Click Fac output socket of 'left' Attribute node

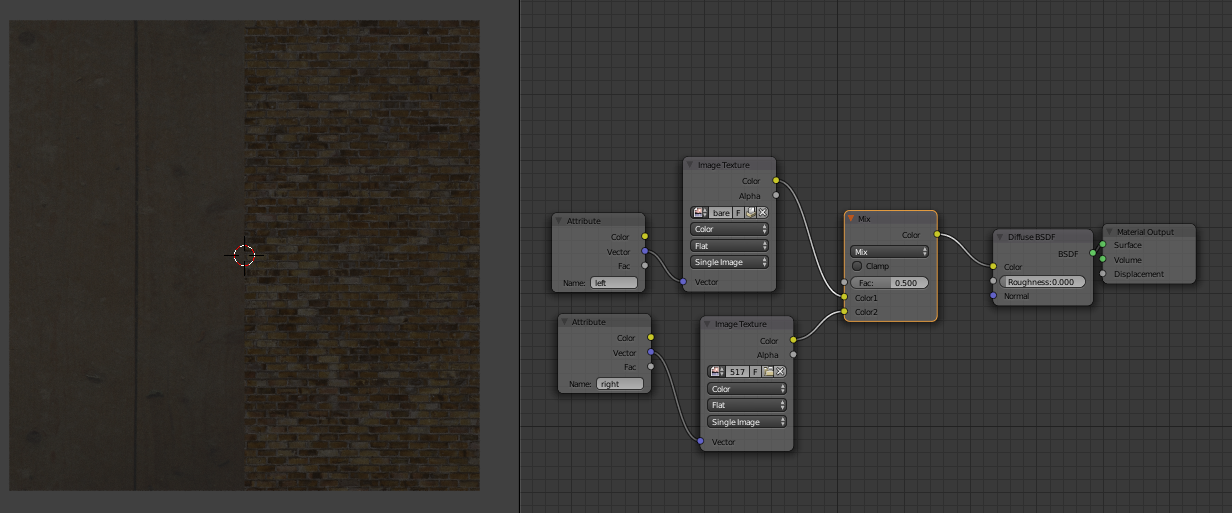(x=644, y=265)
